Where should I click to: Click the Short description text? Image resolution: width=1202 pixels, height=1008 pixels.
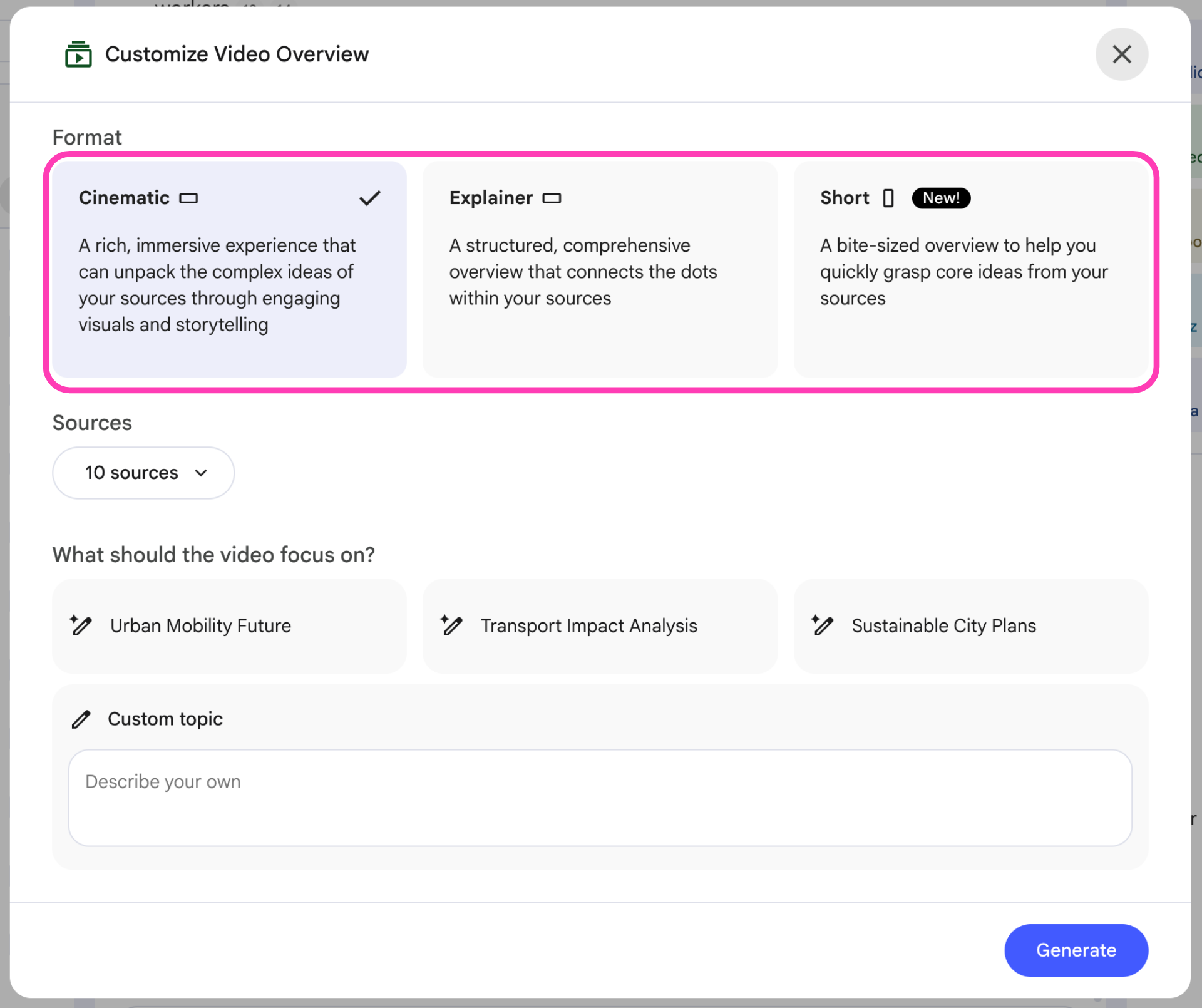[x=963, y=272]
